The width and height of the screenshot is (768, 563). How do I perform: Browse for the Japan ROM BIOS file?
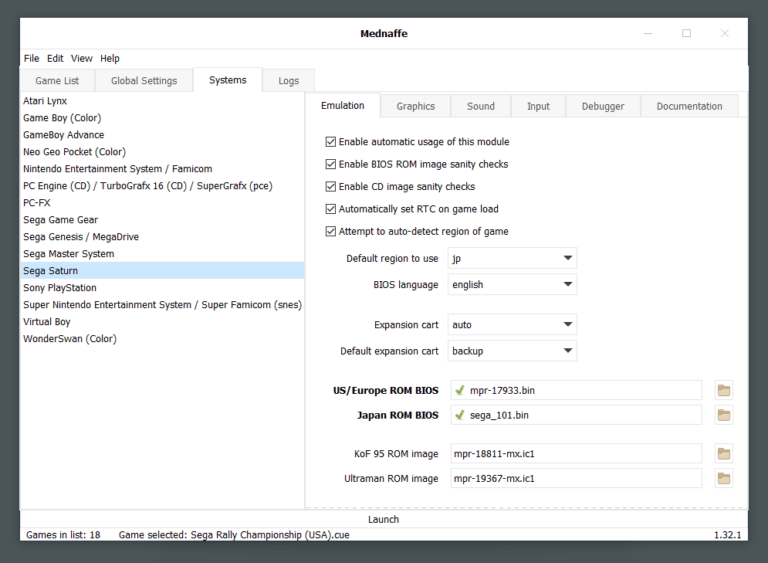coord(724,415)
